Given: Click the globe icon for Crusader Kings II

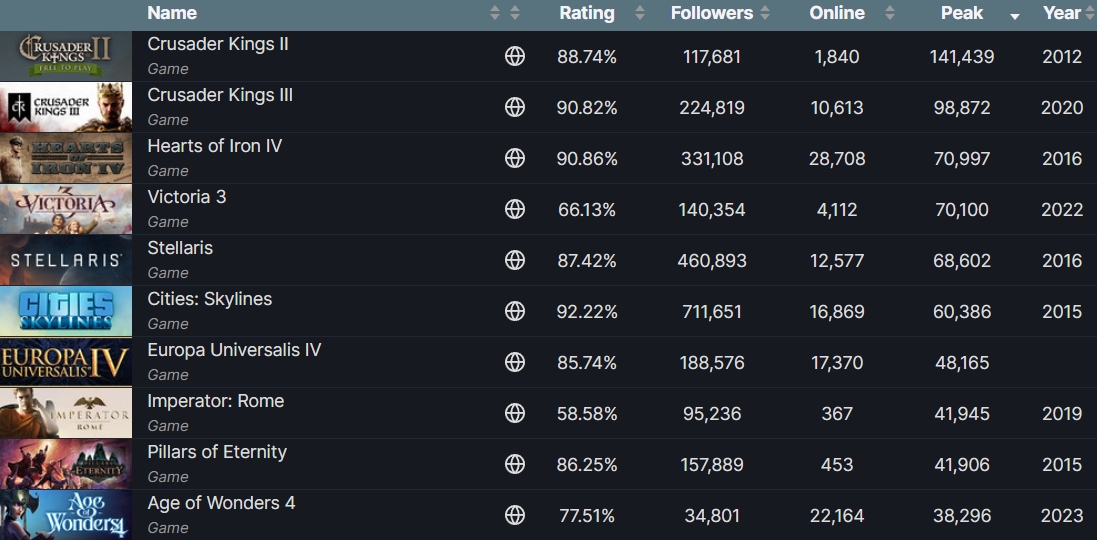Looking at the screenshot, I should 515,57.
